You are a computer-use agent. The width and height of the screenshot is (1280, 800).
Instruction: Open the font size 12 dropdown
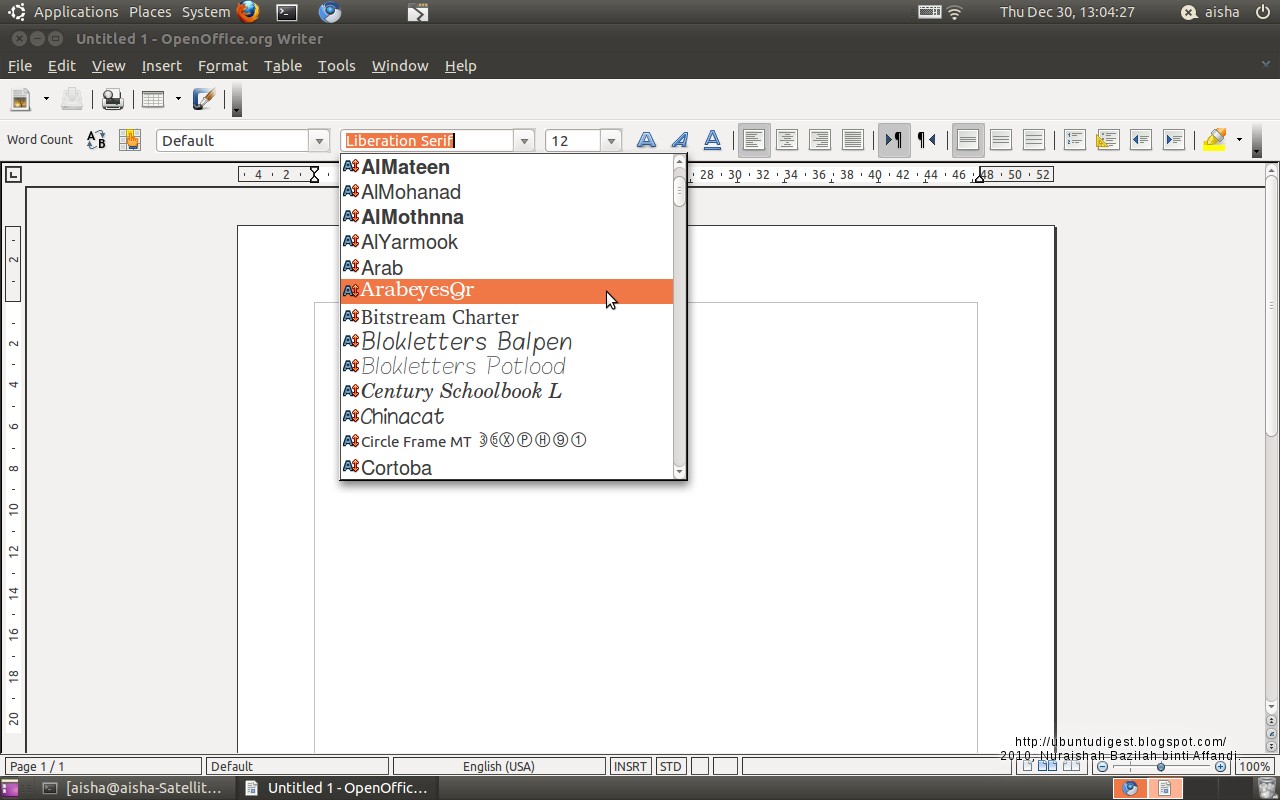click(611, 141)
